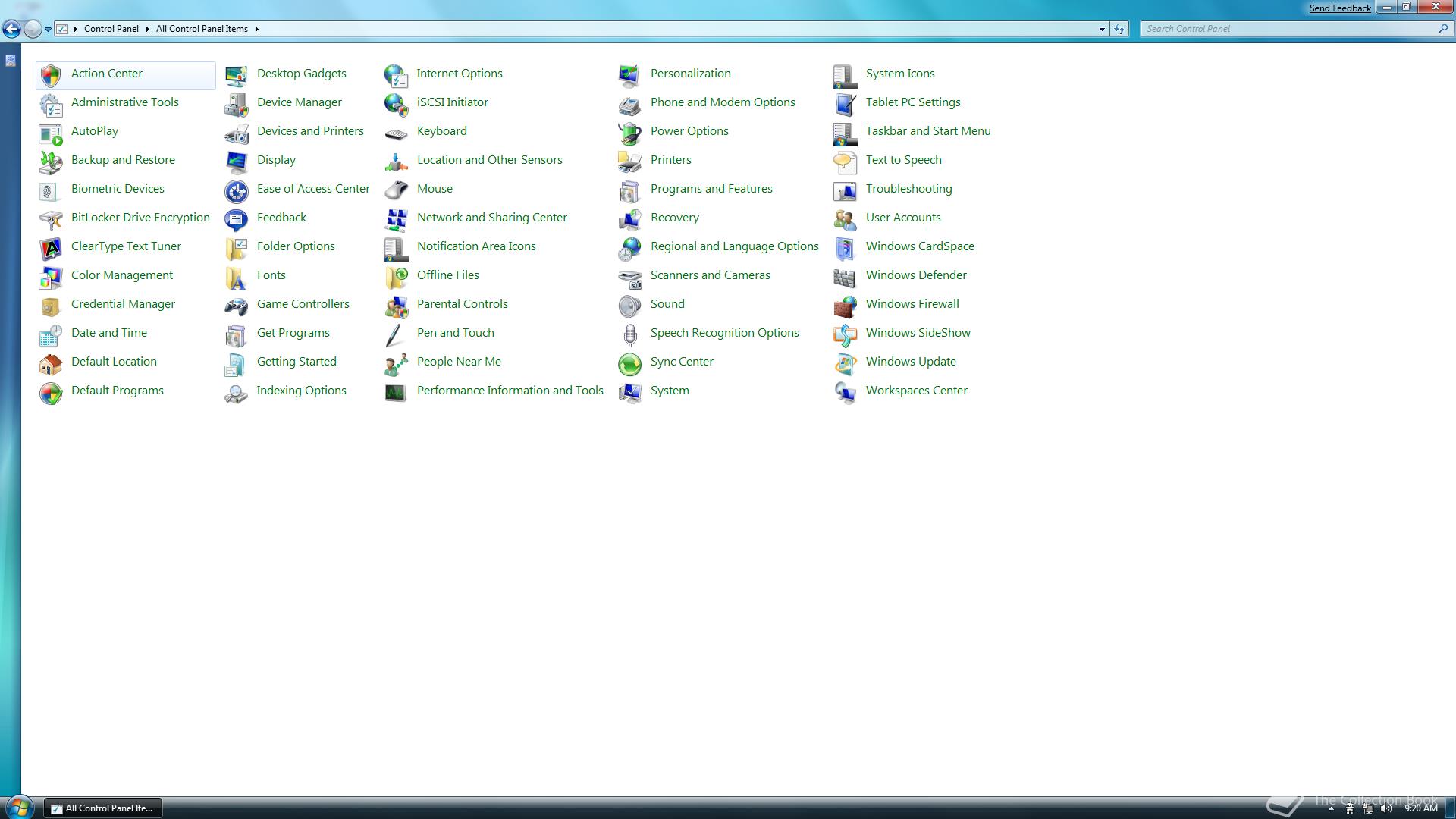Image resolution: width=1456 pixels, height=819 pixels.
Task: Click the ClearType Text Tuner icon
Action: [51, 248]
